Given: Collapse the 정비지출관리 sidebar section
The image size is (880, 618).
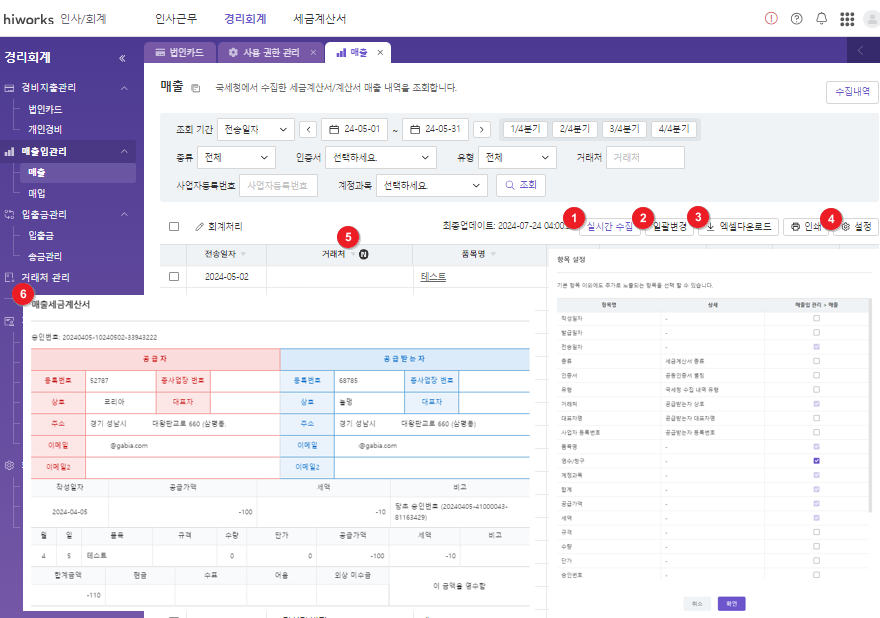Looking at the screenshot, I should click(125, 88).
